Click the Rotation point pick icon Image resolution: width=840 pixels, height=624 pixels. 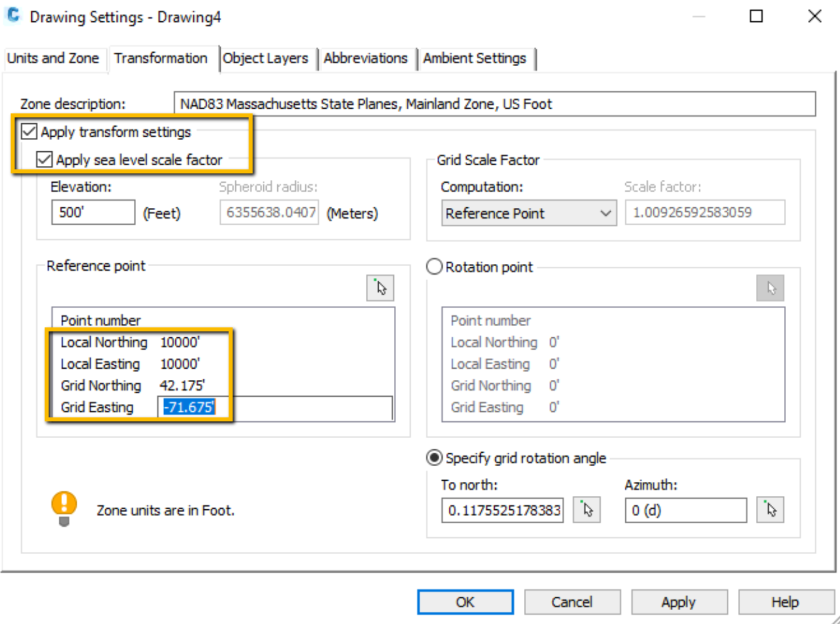[x=770, y=287]
